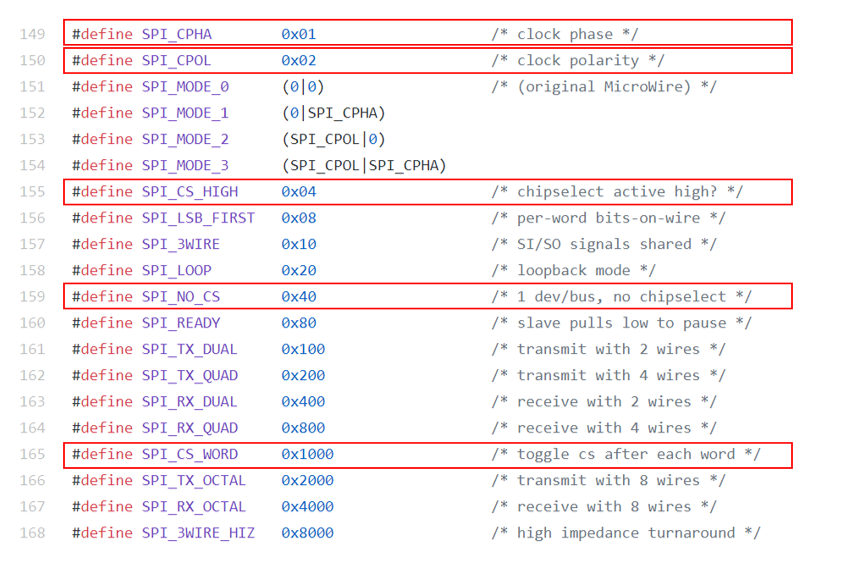Click the 'clock polarity' comment

(x=578, y=61)
